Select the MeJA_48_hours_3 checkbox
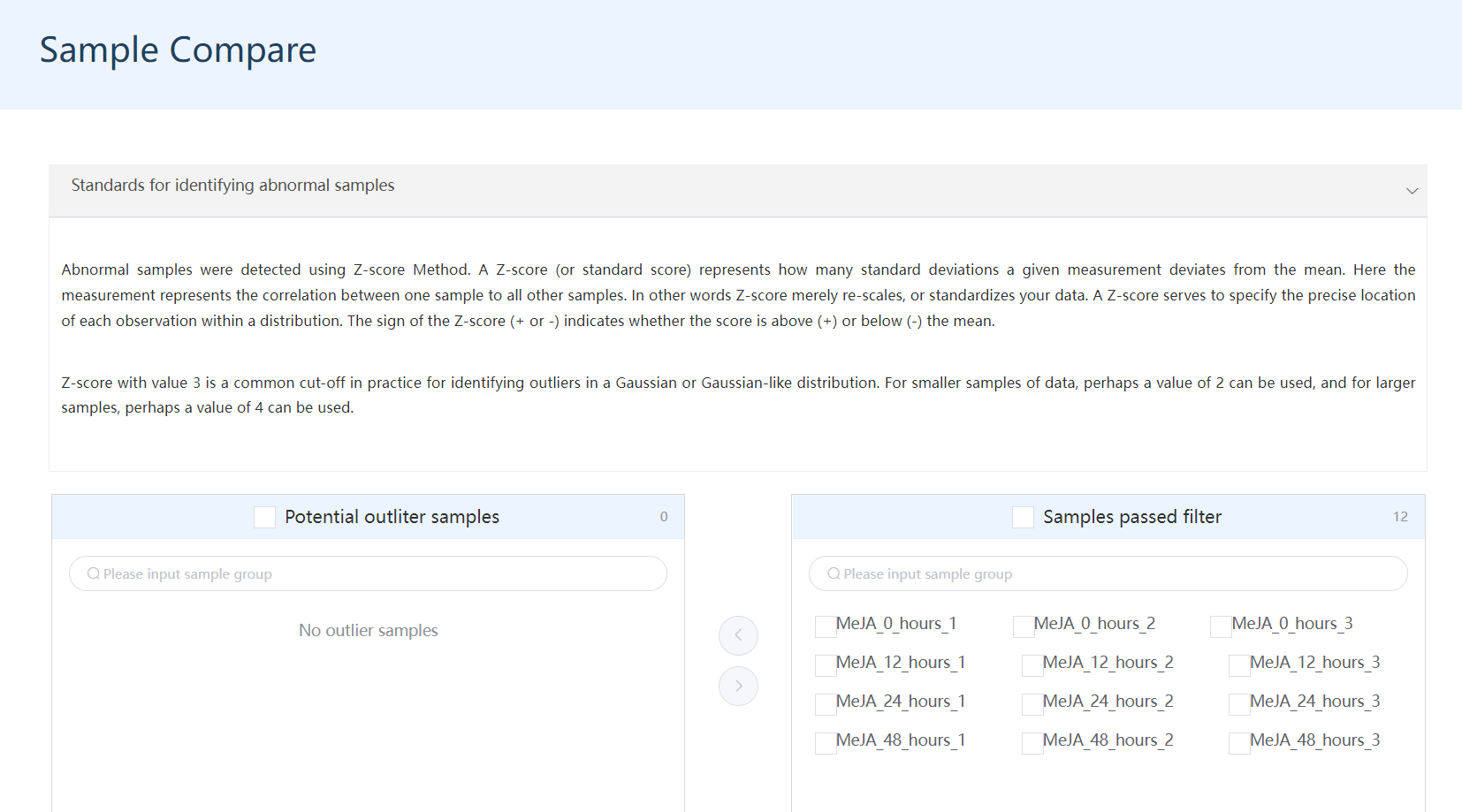The height and width of the screenshot is (812, 1462). 1239,743
